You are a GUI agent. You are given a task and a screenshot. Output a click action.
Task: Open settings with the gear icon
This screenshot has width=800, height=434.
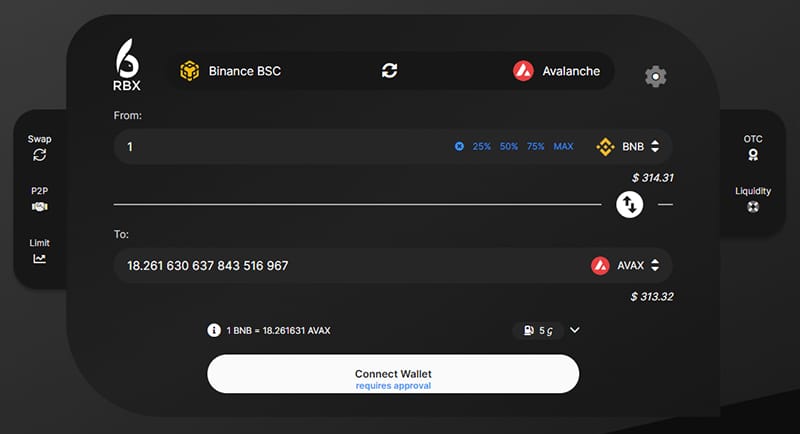click(x=655, y=76)
